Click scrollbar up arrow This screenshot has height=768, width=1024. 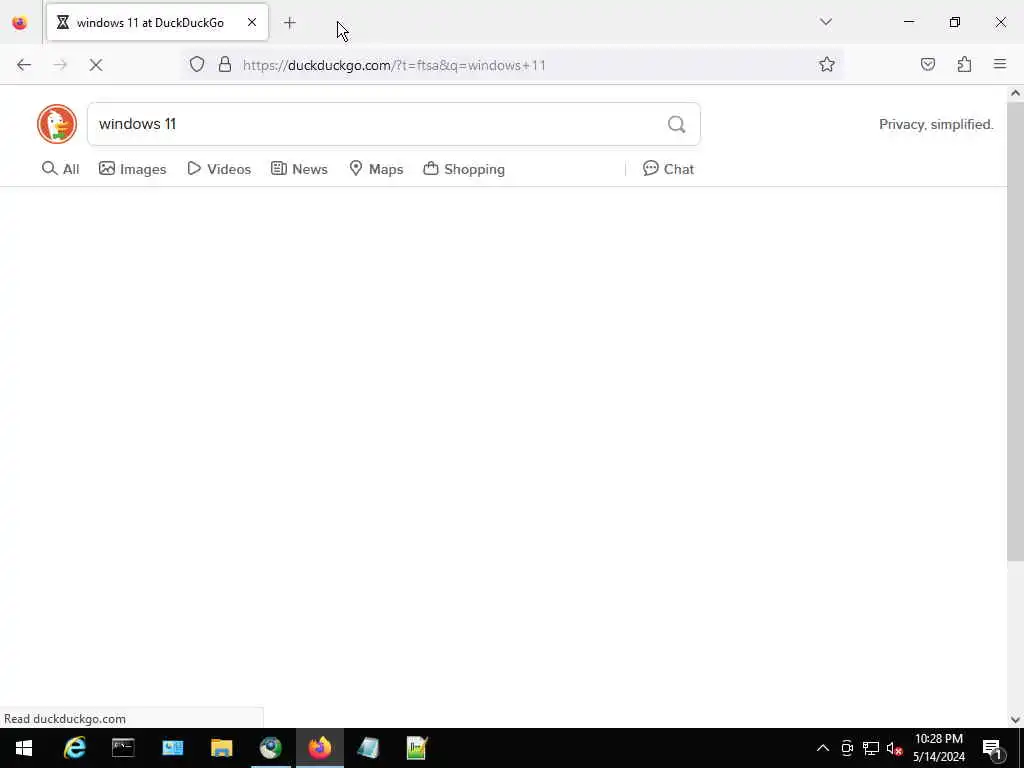(1015, 93)
